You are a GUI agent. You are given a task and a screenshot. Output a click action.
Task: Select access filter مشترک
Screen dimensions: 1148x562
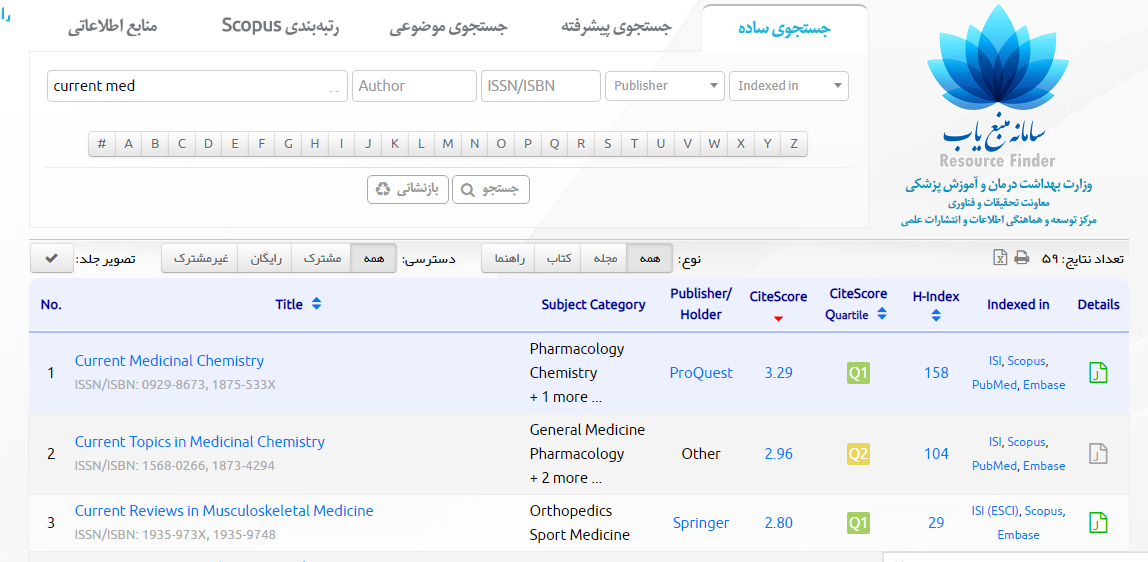pyautogui.click(x=322, y=258)
